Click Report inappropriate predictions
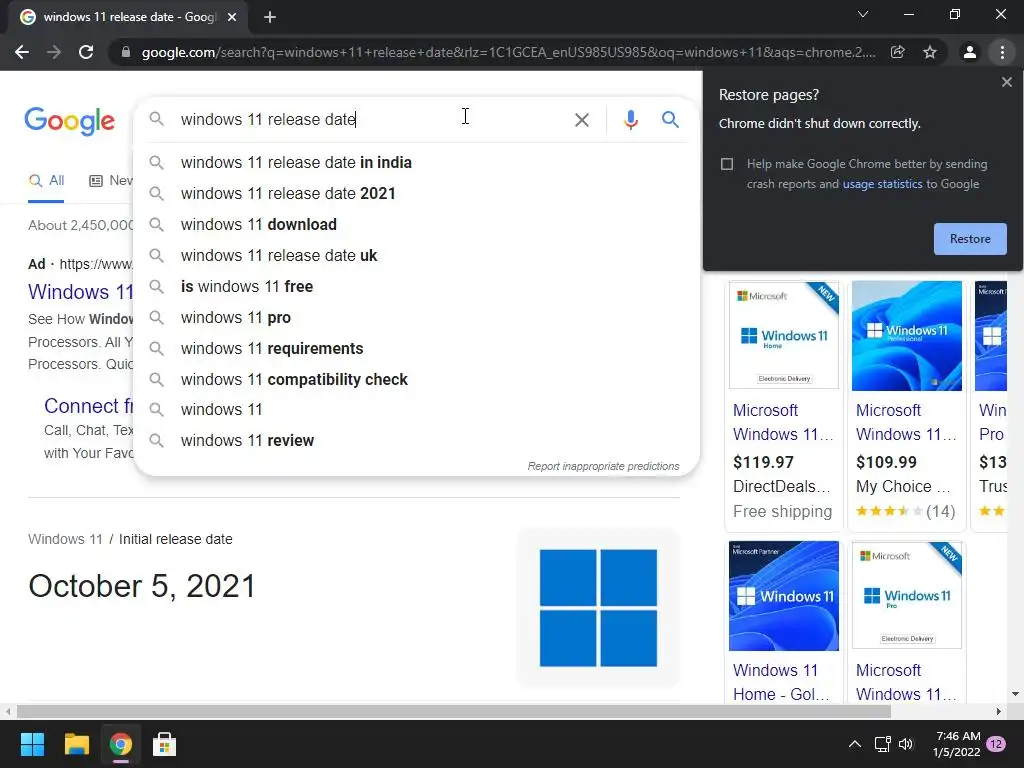This screenshot has height=768, width=1024. tap(603, 466)
